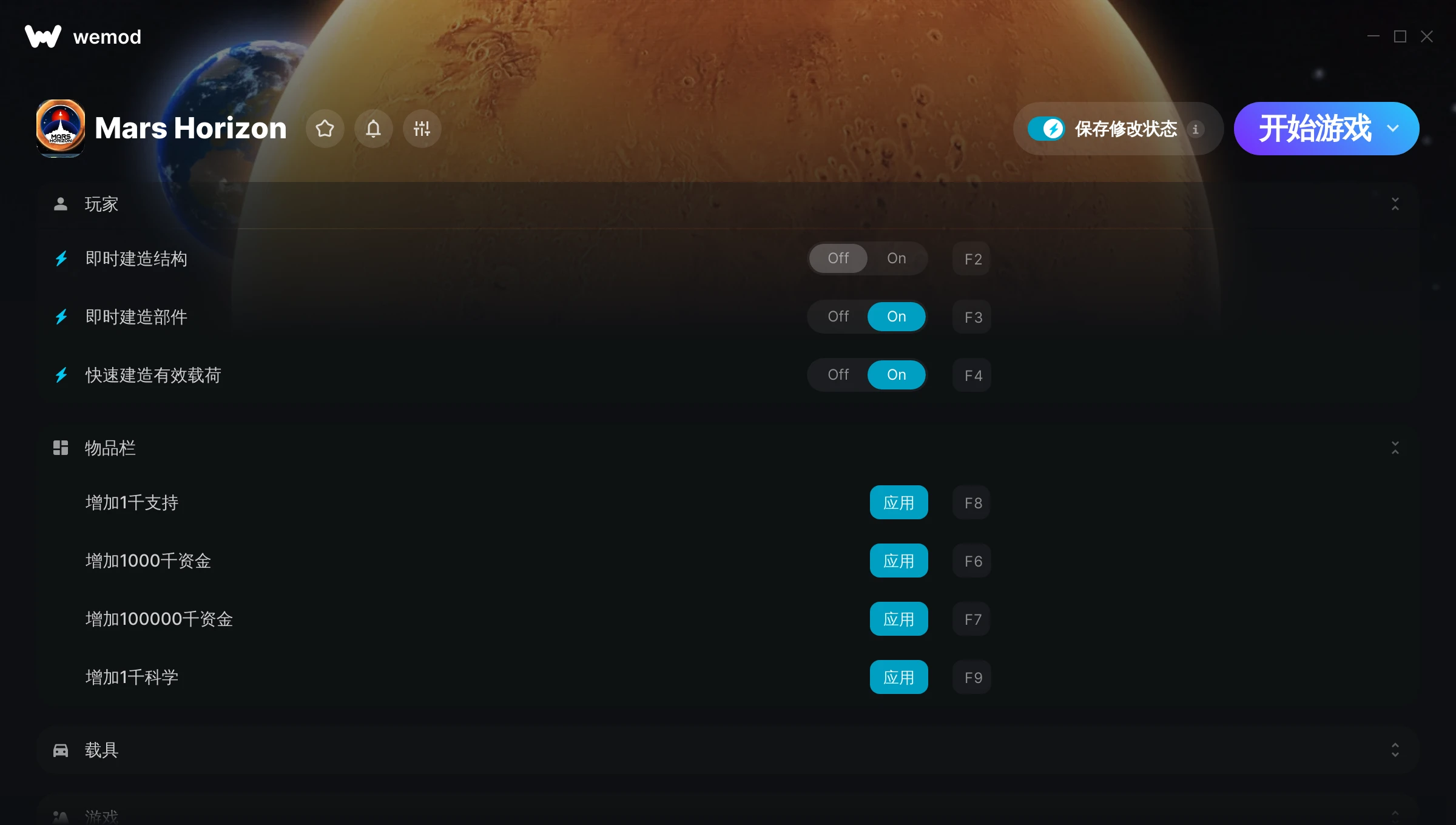Open notifications bell icon

374,129
